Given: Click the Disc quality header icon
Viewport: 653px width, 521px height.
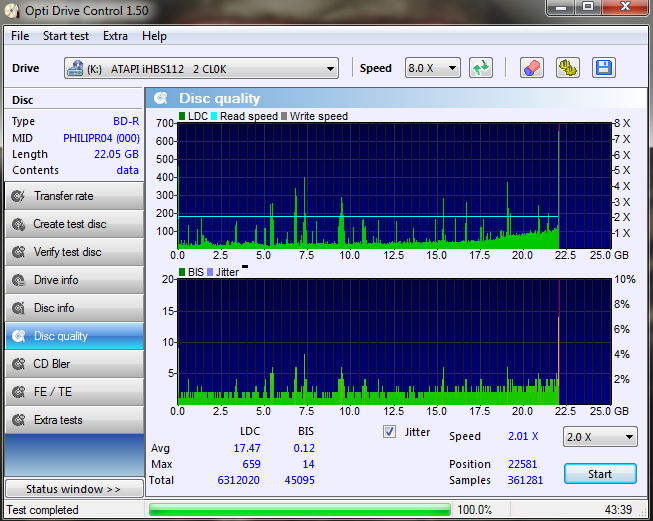Looking at the screenshot, I should (x=161, y=98).
